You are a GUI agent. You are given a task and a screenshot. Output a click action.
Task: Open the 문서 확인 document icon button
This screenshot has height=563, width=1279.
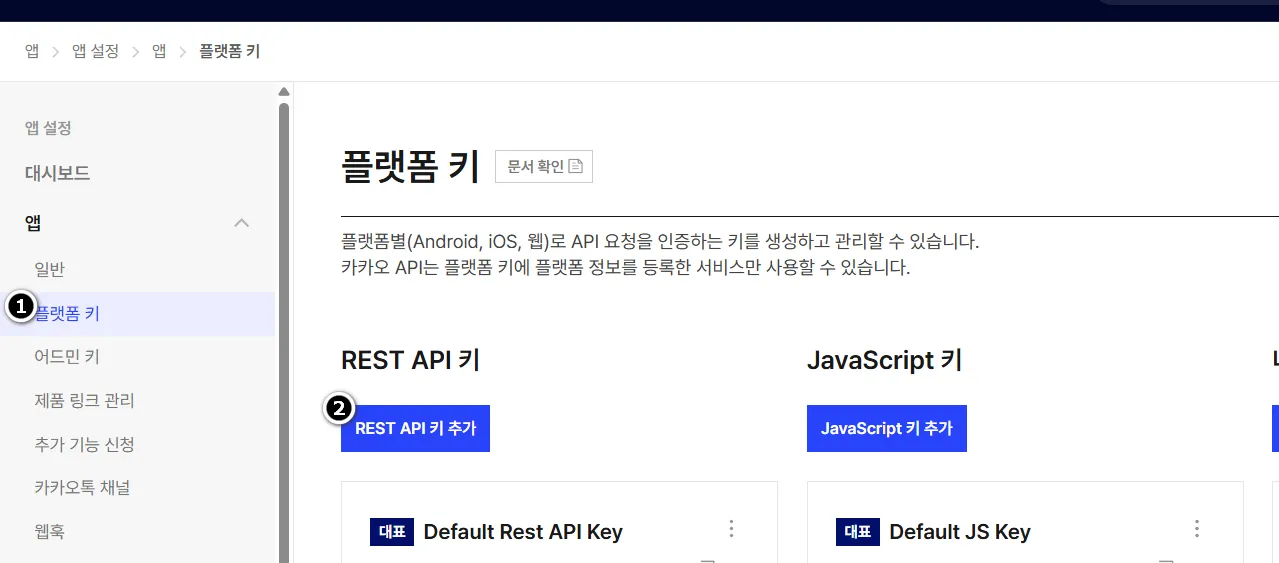pyautogui.click(x=543, y=167)
